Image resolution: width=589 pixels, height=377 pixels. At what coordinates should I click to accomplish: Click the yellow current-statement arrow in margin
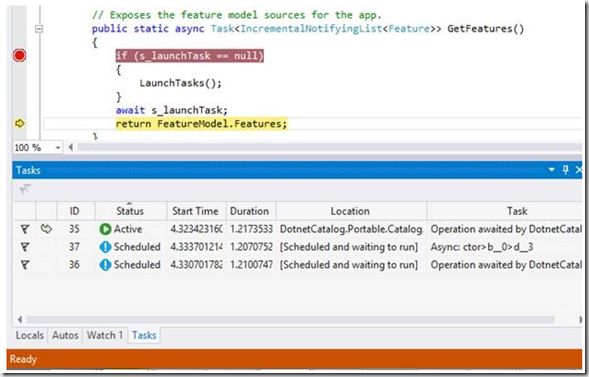click(x=19, y=123)
